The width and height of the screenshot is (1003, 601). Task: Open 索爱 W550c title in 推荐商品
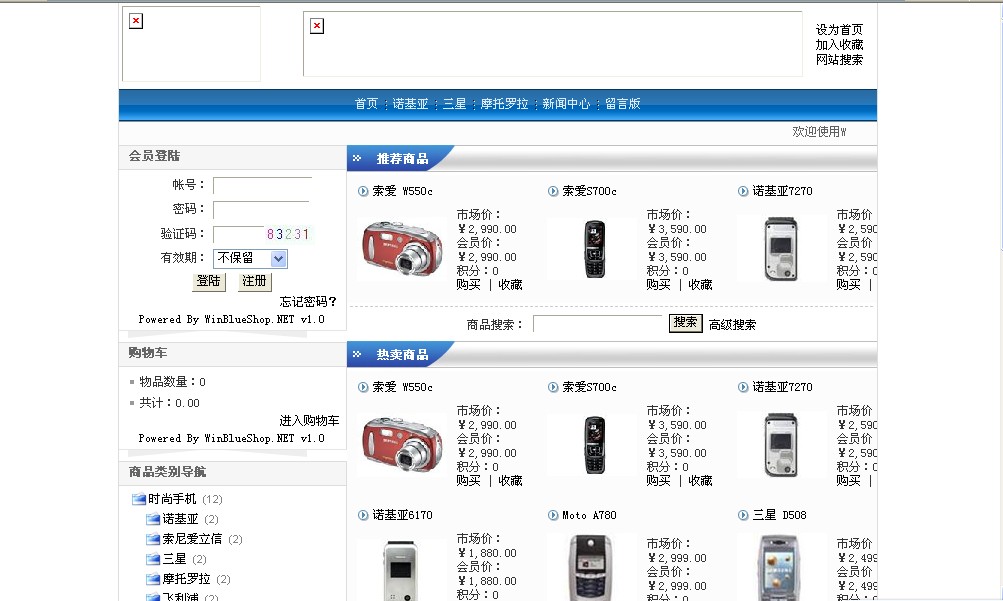point(402,191)
